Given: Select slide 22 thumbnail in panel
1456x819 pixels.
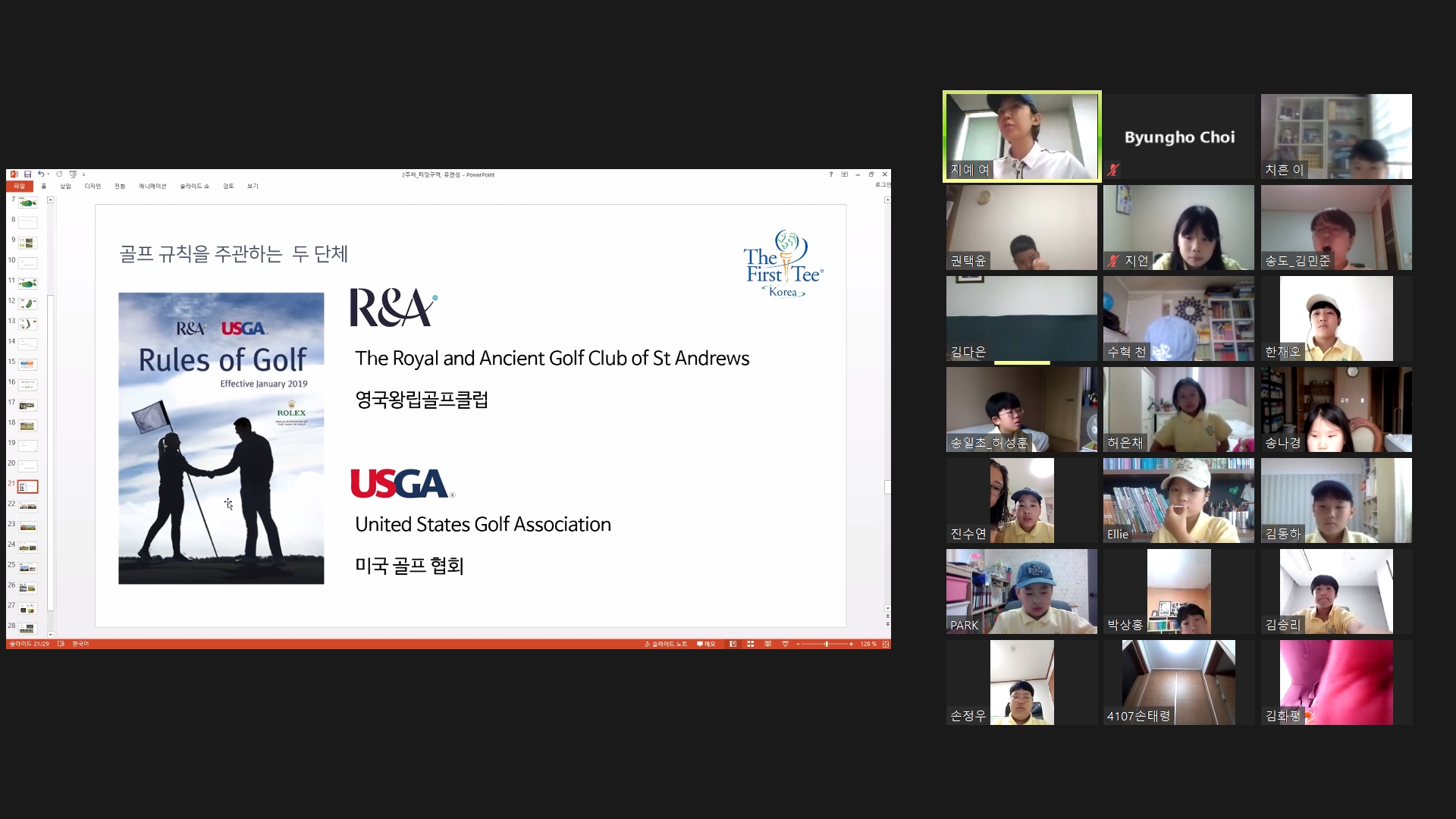Looking at the screenshot, I should click(28, 507).
